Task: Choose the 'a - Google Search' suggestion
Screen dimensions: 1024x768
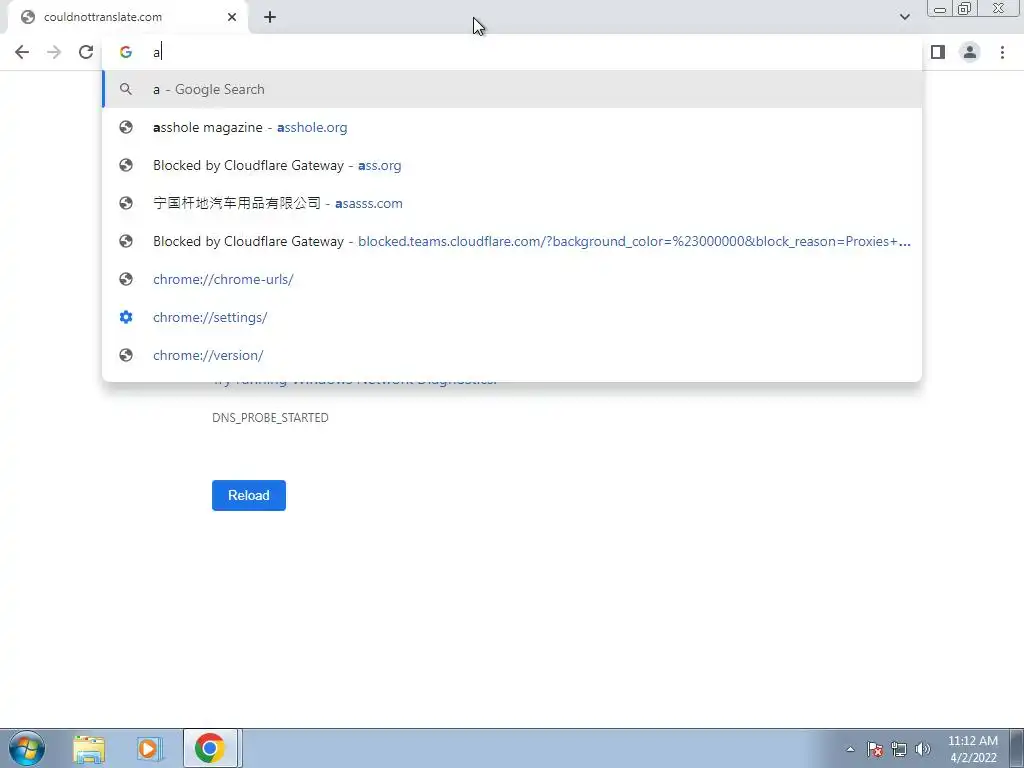Action: pyautogui.click(x=512, y=89)
